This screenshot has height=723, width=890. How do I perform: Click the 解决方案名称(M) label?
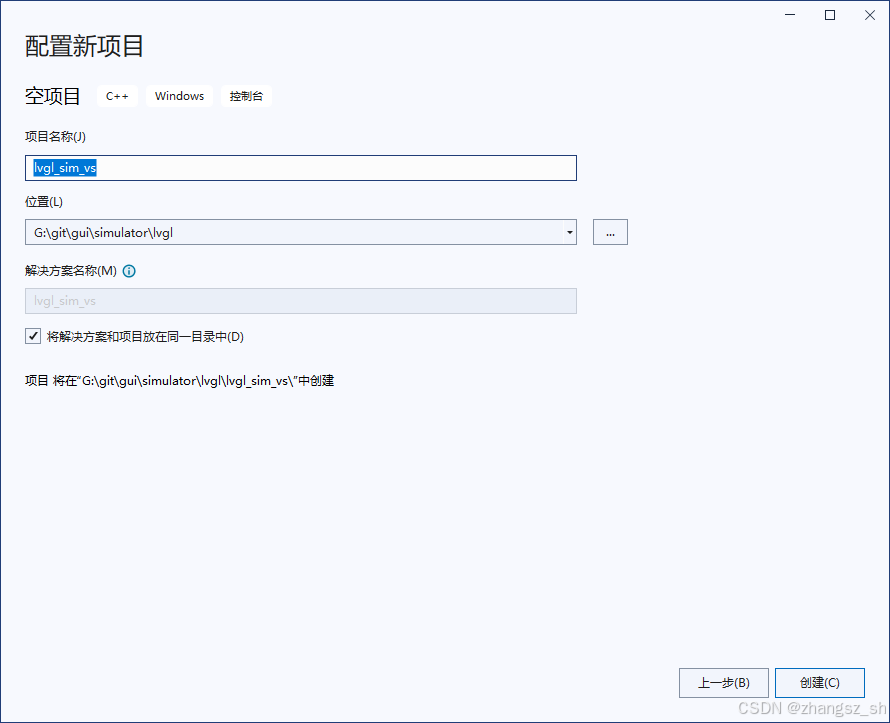[71, 271]
